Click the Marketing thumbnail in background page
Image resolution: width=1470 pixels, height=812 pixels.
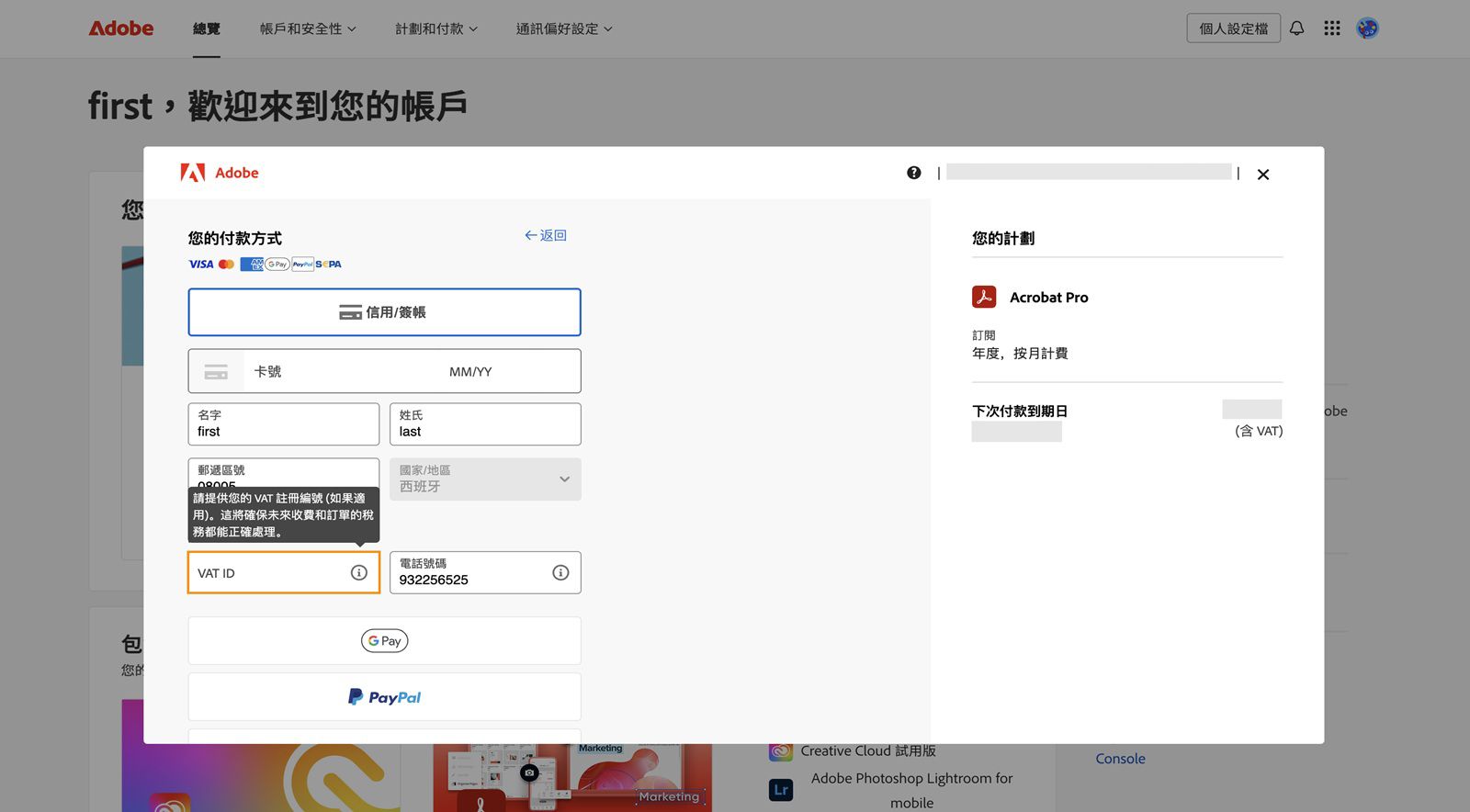[572, 778]
